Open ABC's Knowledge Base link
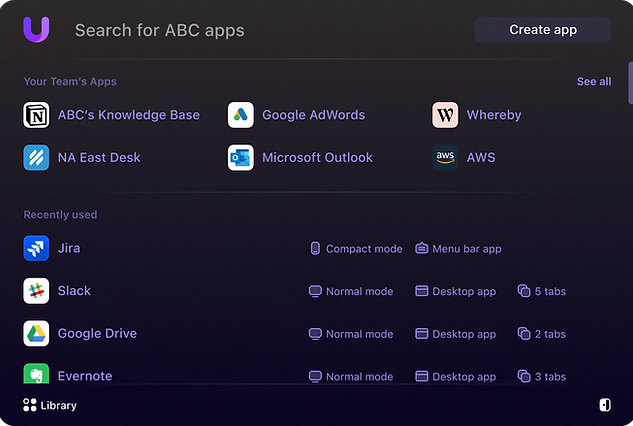The image size is (633, 426). point(129,115)
